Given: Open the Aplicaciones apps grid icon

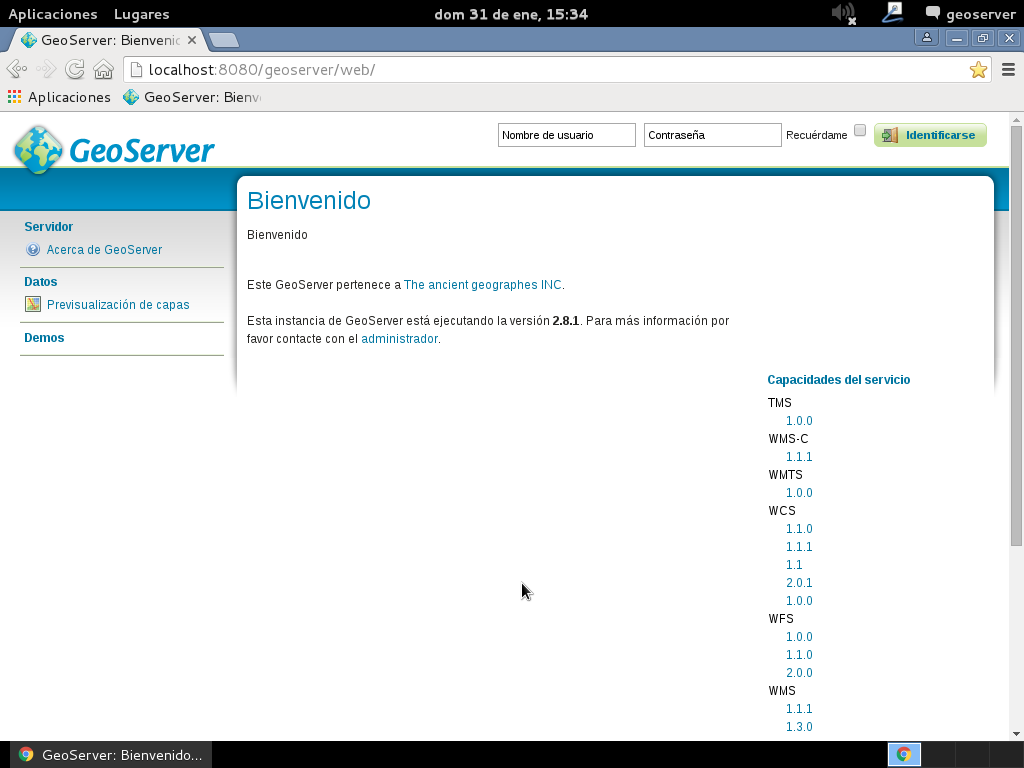Looking at the screenshot, I should tap(14, 97).
